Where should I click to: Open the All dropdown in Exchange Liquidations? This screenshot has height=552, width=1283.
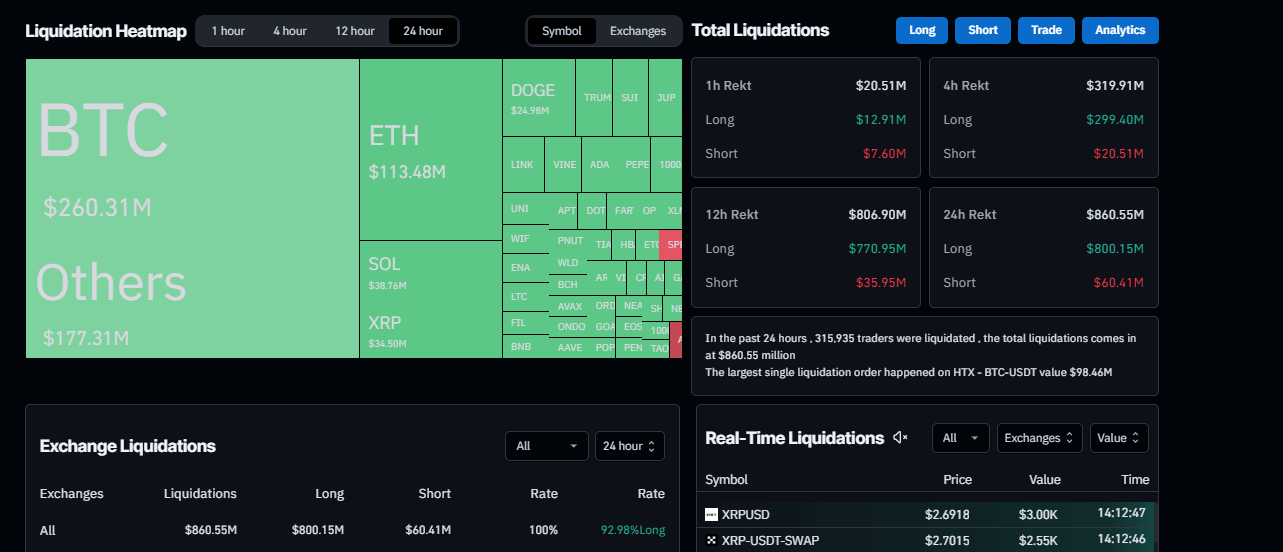point(546,446)
